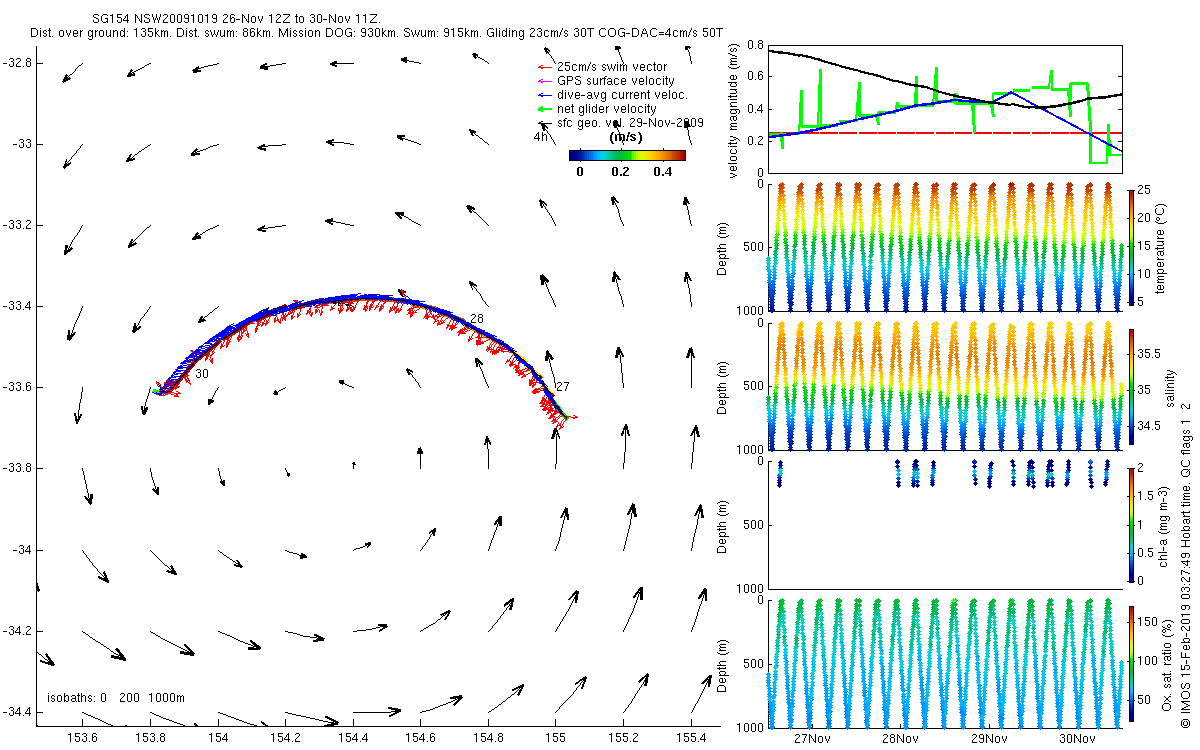The height and width of the screenshot is (750, 1200).
Task: Click the '28Nov' date tick
Action: 900,739
